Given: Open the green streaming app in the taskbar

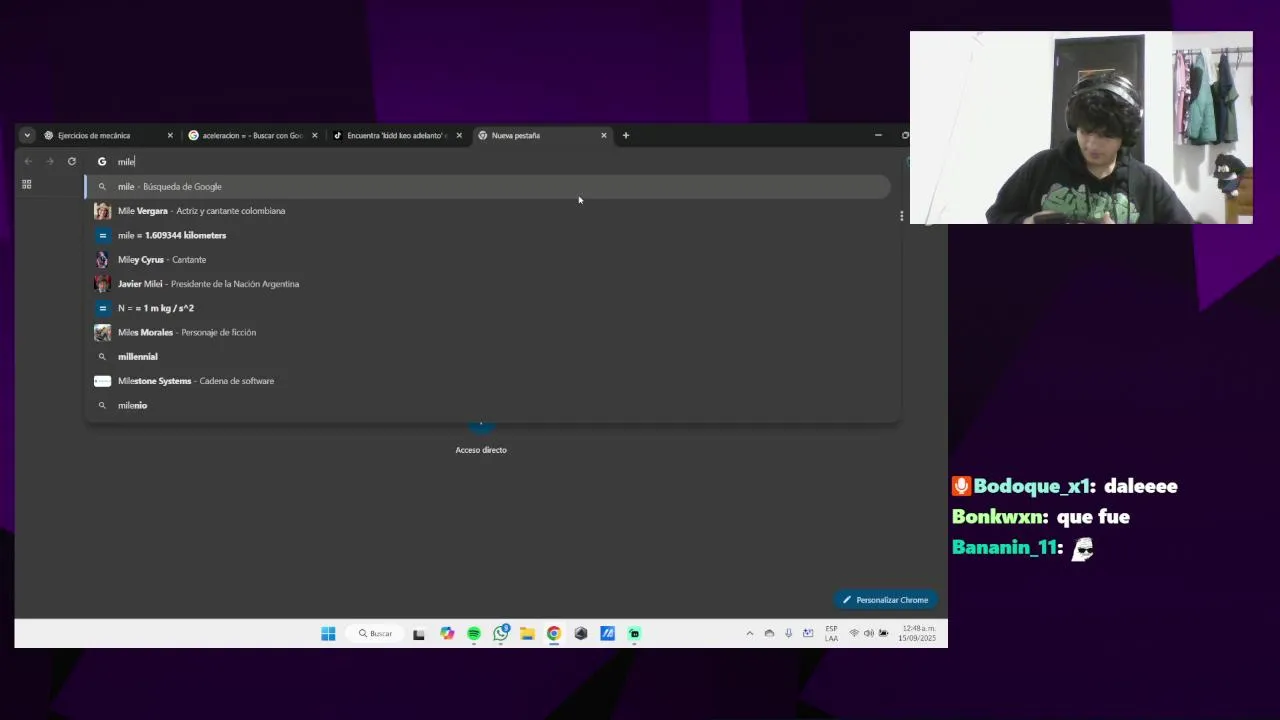Looking at the screenshot, I should pyautogui.click(x=634, y=633).
